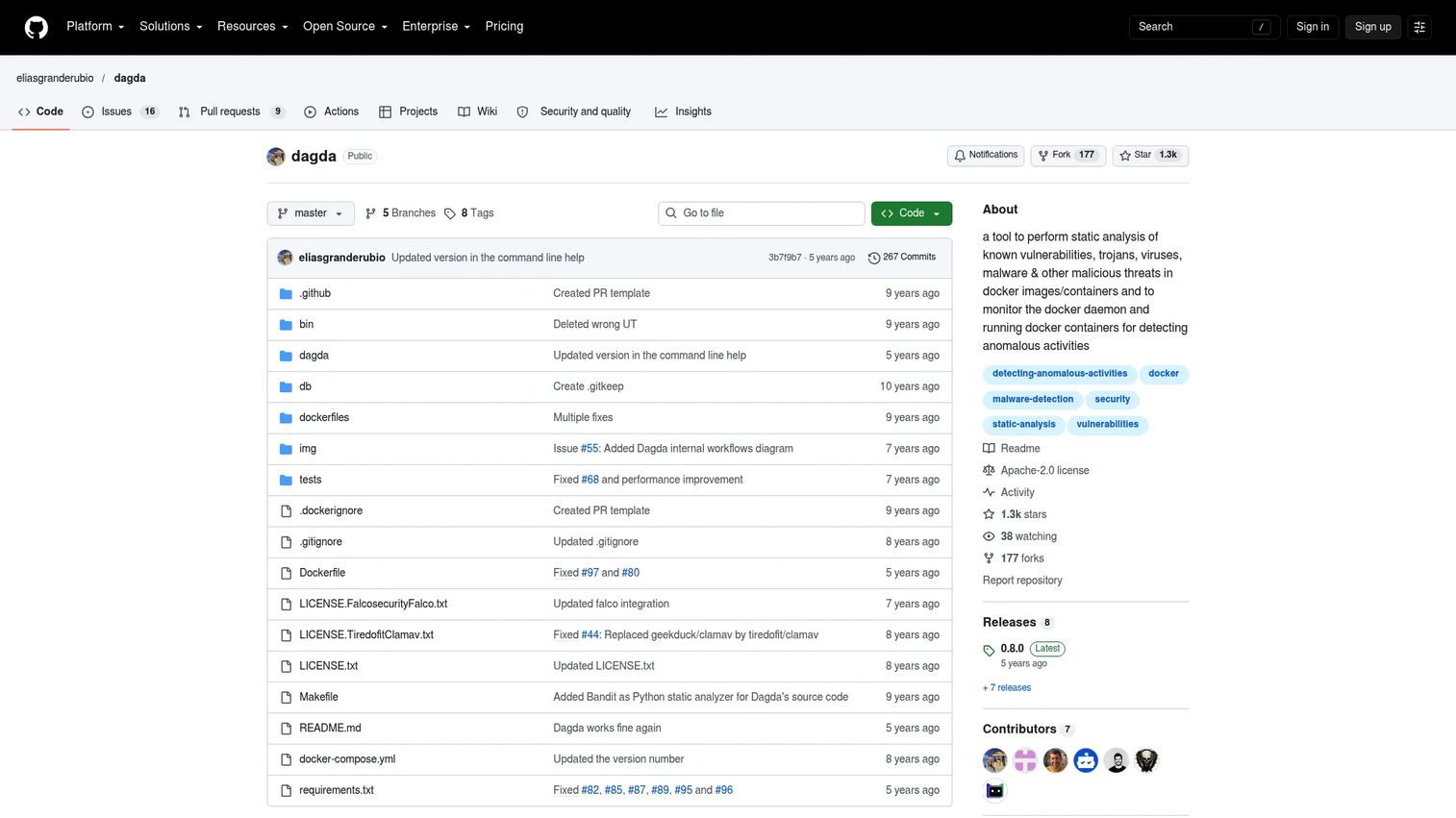View 8 Tags link
1456x818 pixels.
pyautogui.click(x=469, y=213)
